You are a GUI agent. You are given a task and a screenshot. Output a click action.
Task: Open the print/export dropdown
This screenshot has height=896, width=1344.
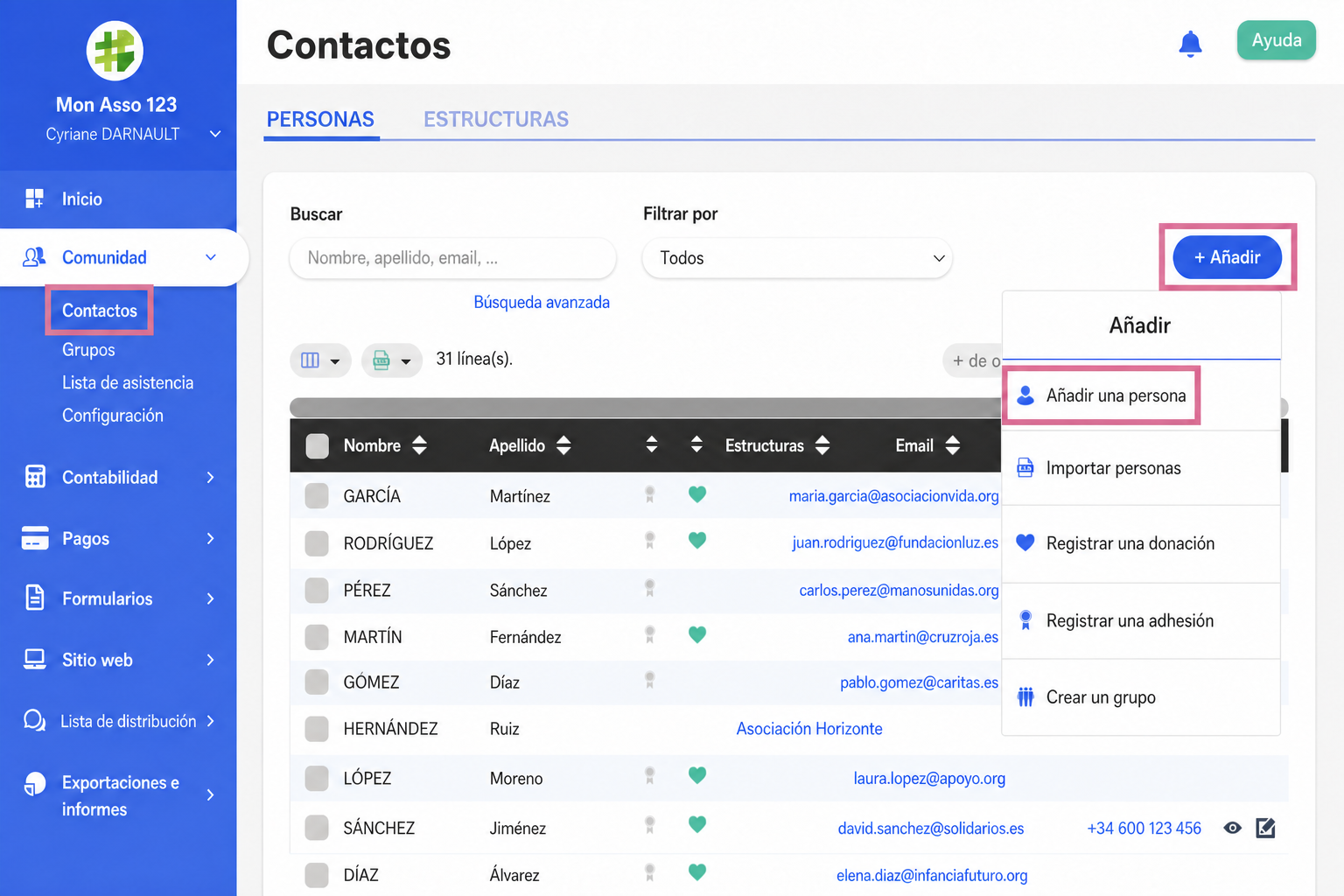[392, 360]
